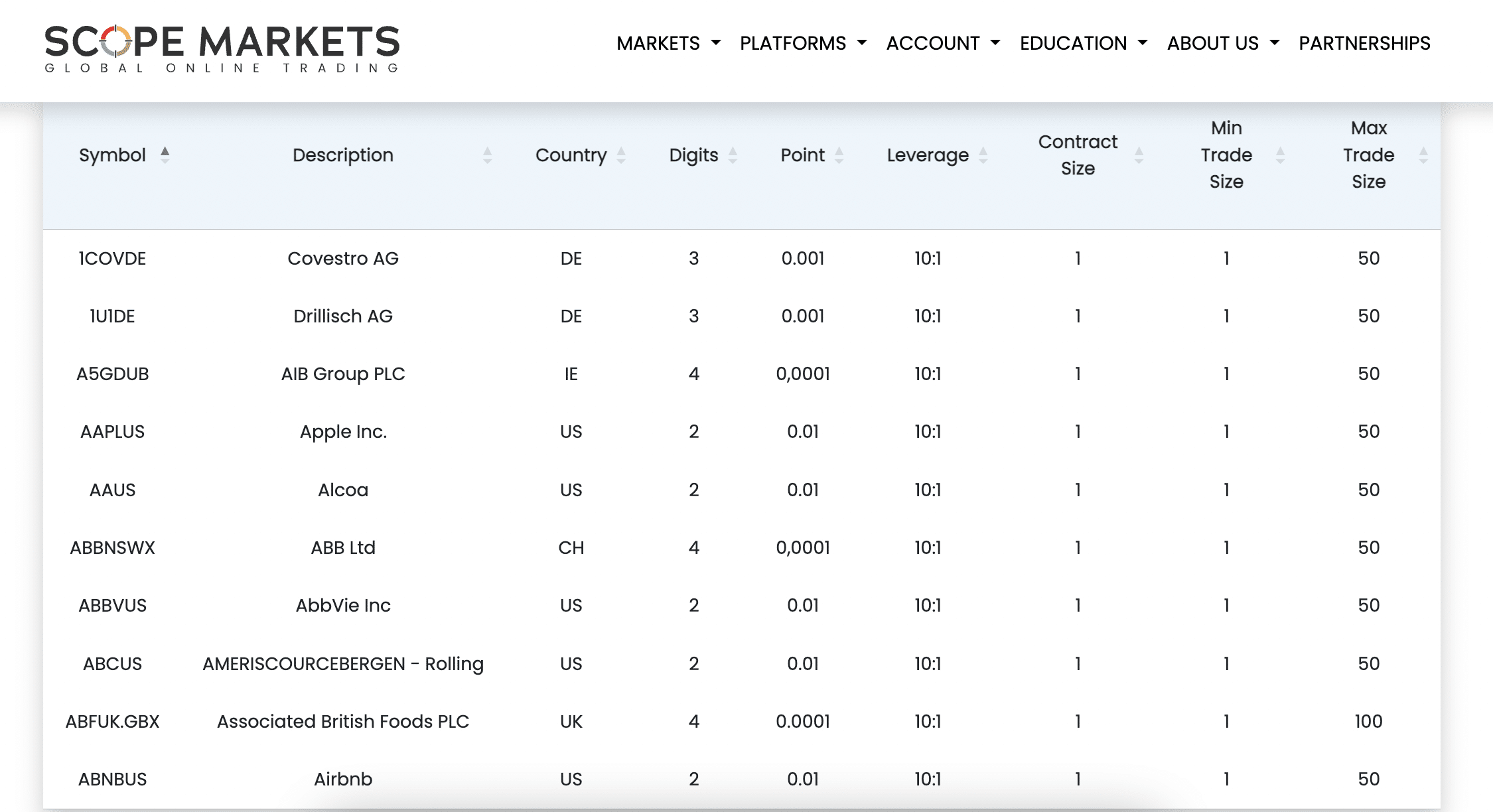The height and width of the screenshot is (812, 1493).
Task: Open the EDUCATION dropdown menu
Action: point(1084,43)
